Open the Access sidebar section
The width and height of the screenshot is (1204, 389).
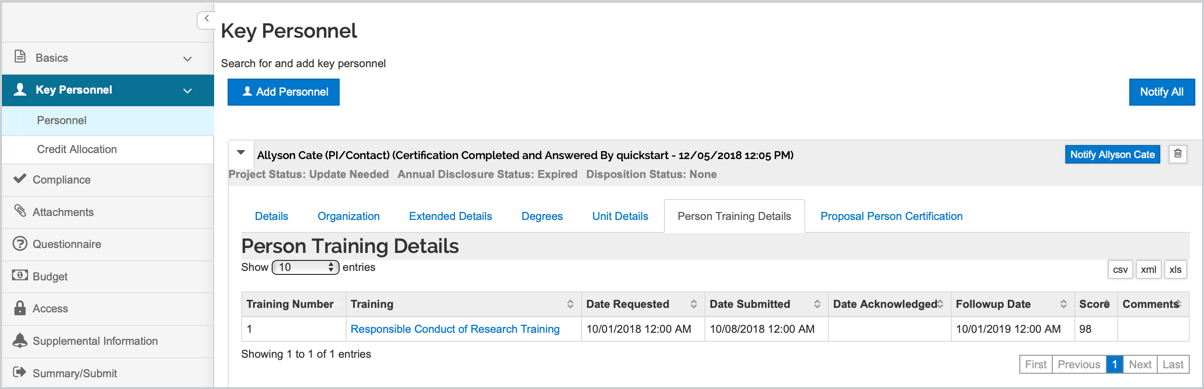[107, 309]
